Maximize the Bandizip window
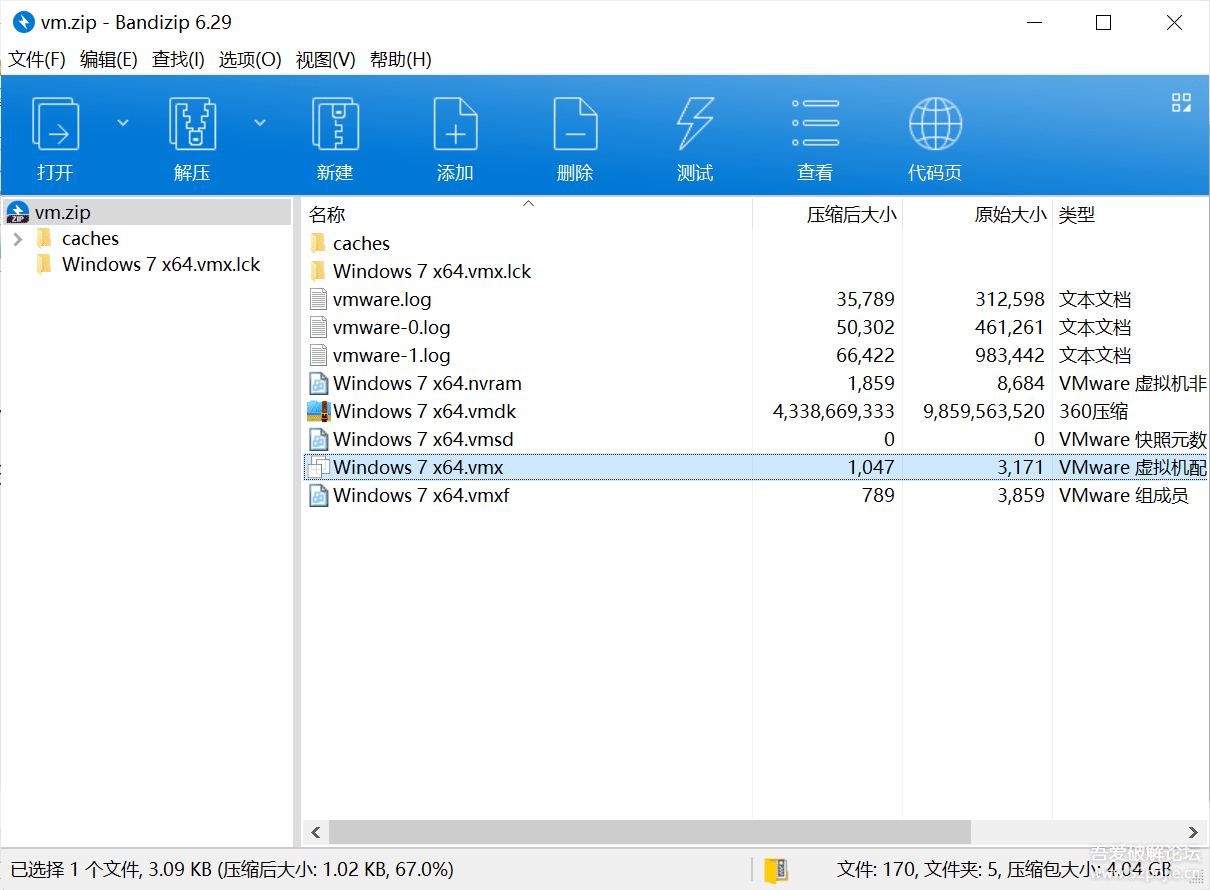Viewport: 1210px width, 890px height. tap(1104, 22)
